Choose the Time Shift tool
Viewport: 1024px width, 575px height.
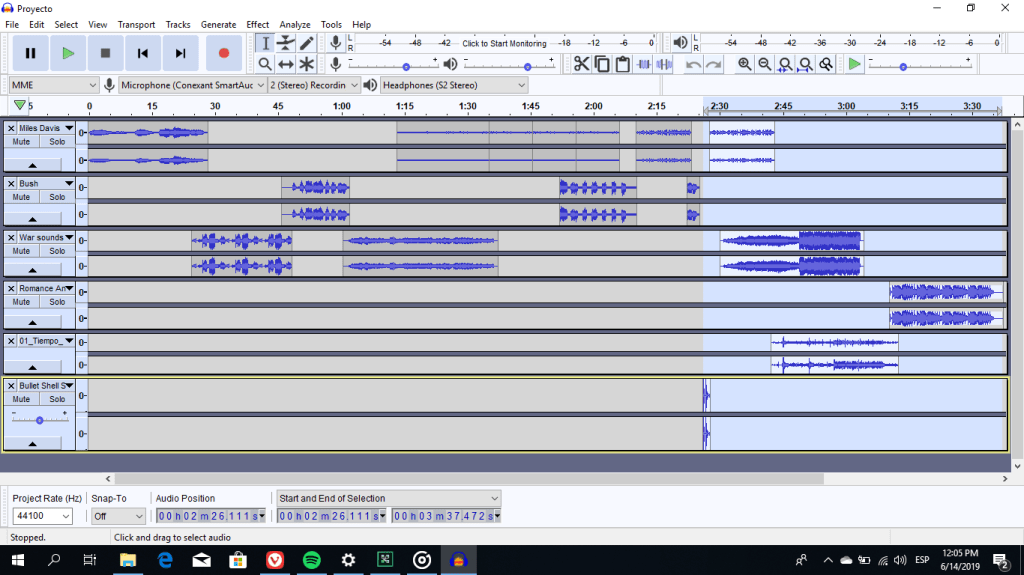tap(286, 64)
